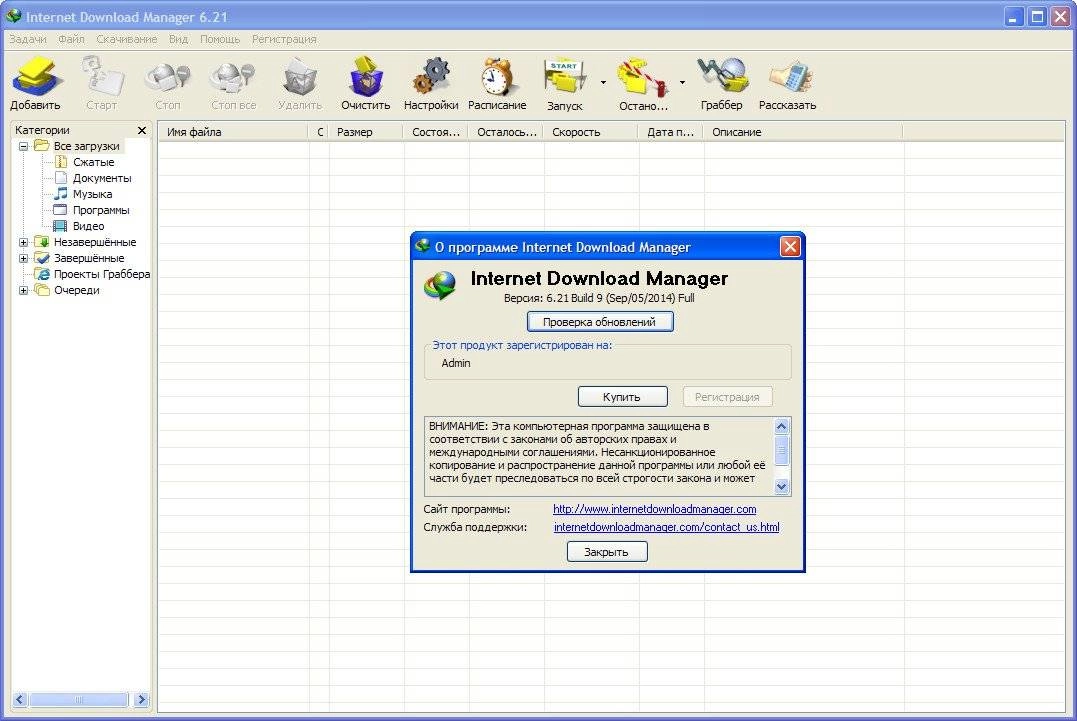Sort by the Размер column header
The image size is (1077, 721).
366,132
